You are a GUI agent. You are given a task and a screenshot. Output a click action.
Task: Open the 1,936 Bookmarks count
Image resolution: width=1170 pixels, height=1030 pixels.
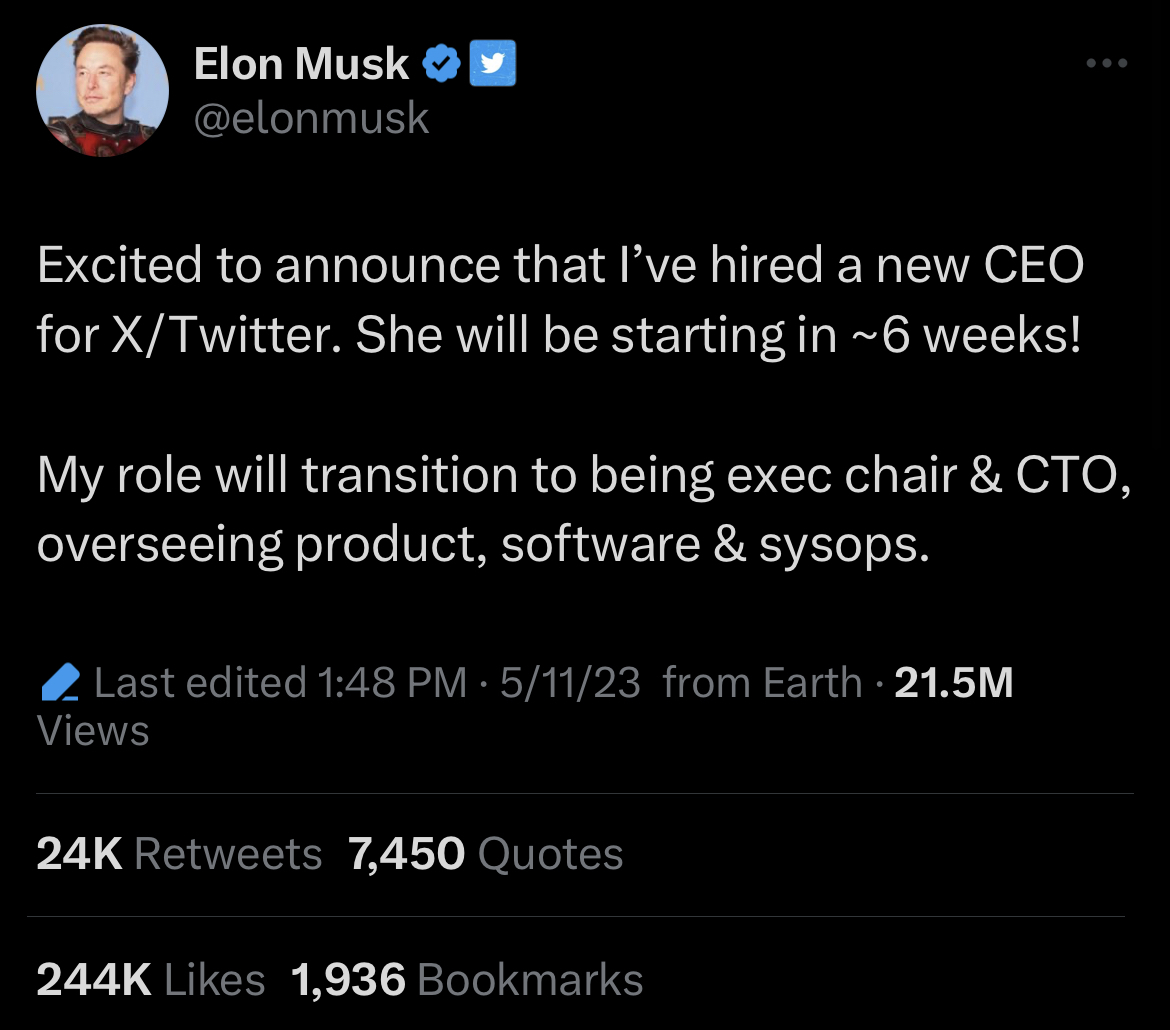click(467, 980)
